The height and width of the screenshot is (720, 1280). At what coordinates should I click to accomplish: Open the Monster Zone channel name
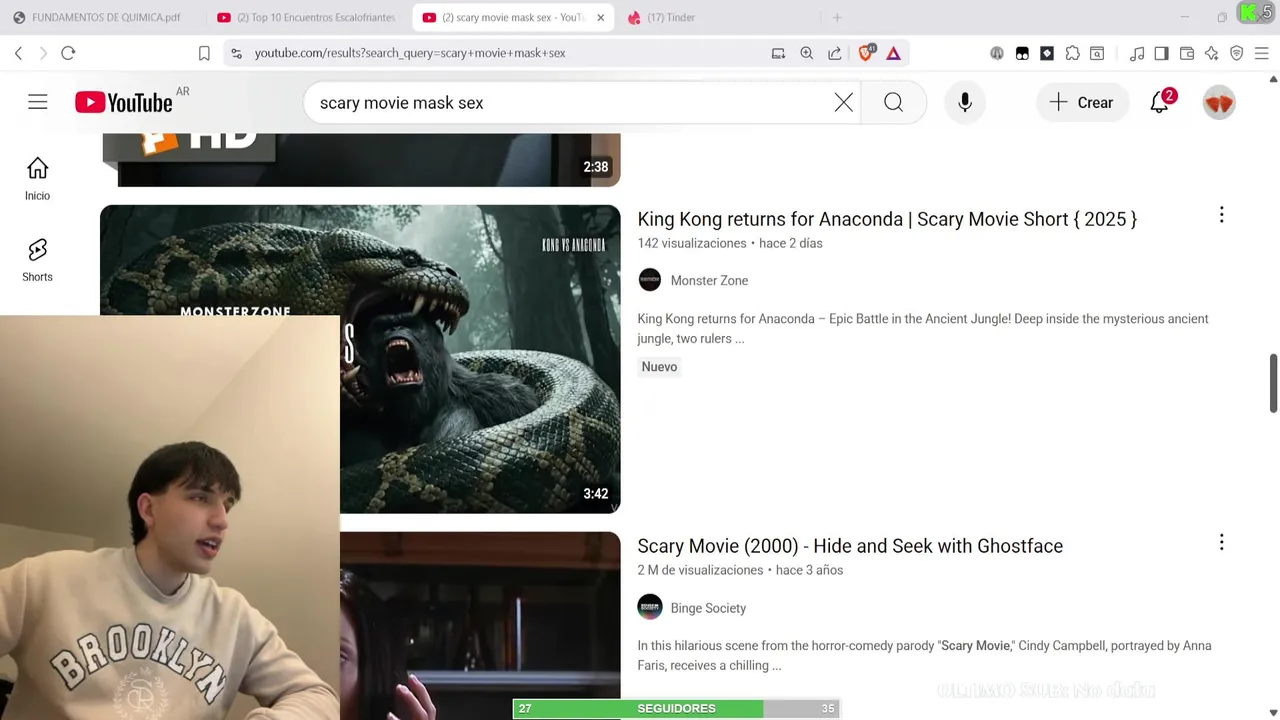point(709,280)
